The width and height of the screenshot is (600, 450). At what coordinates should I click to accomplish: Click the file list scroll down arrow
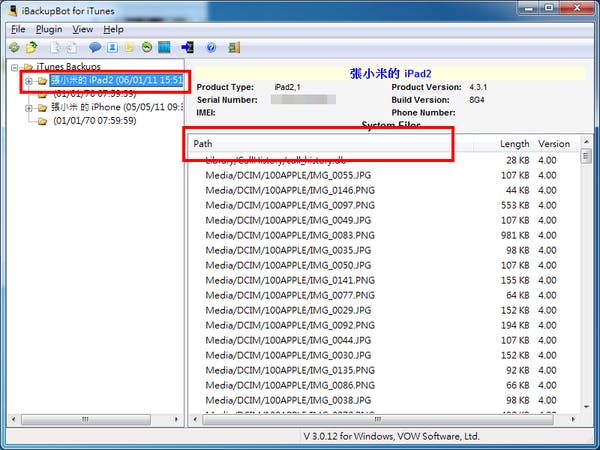tap(586, 407)
